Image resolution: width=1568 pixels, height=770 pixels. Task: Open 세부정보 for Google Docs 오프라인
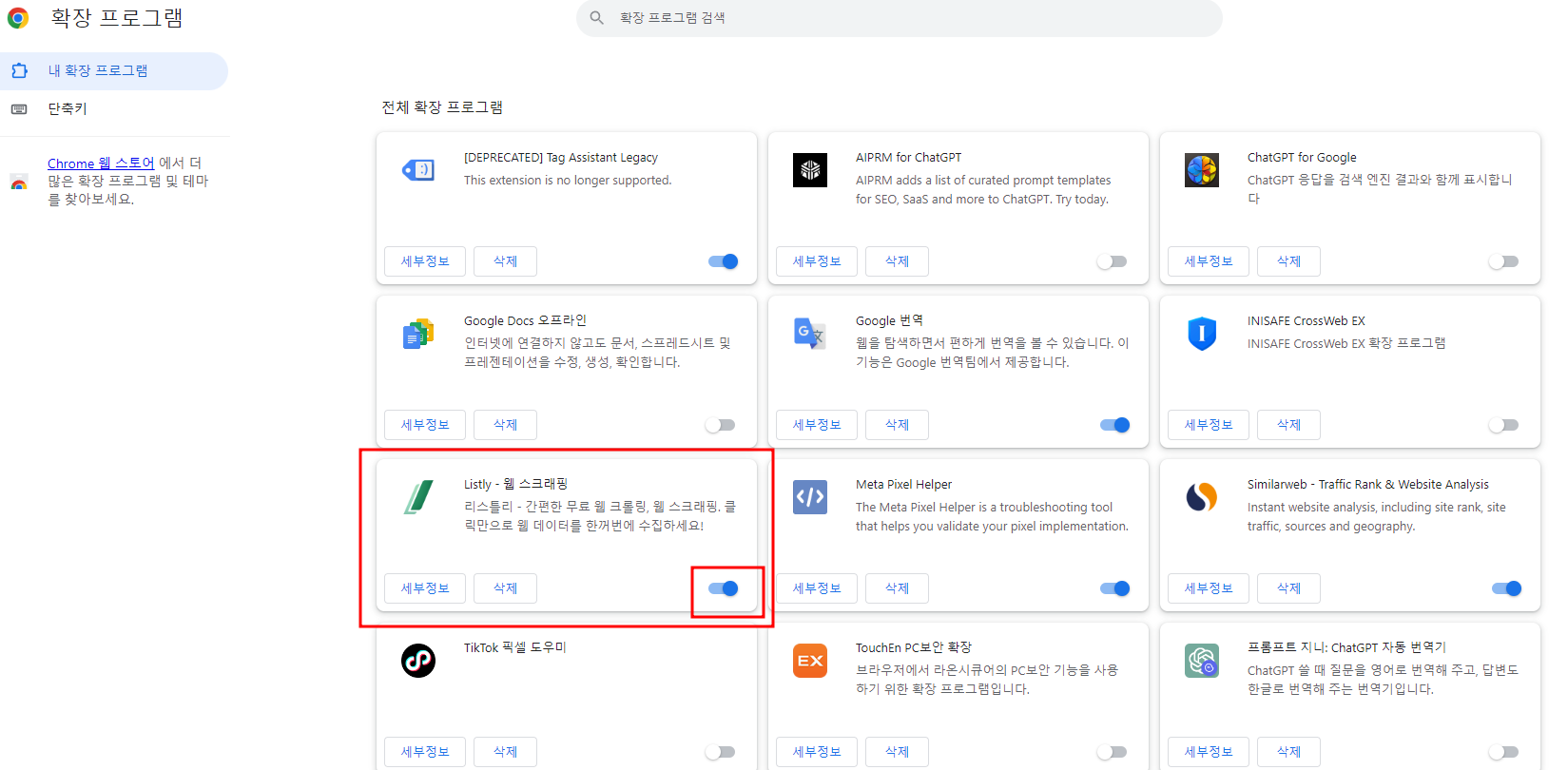[425, 425]
